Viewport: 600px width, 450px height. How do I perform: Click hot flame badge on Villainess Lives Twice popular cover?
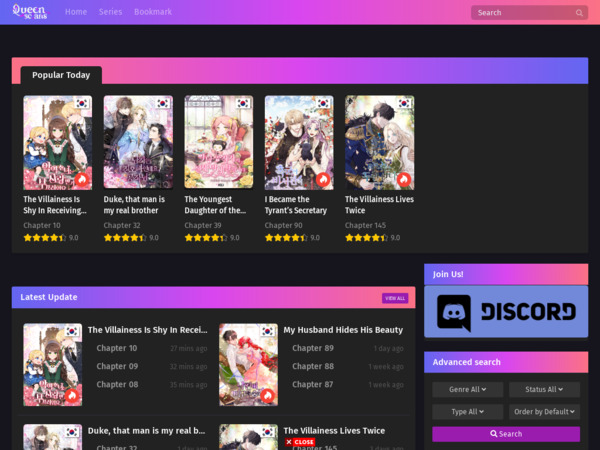point(404,179)
